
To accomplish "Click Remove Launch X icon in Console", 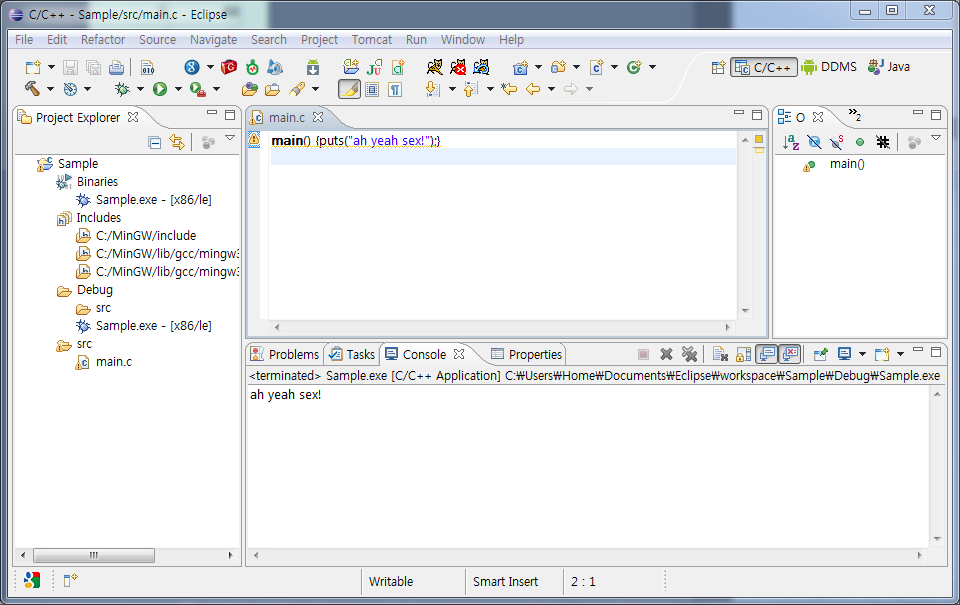I will coord(667,354).
